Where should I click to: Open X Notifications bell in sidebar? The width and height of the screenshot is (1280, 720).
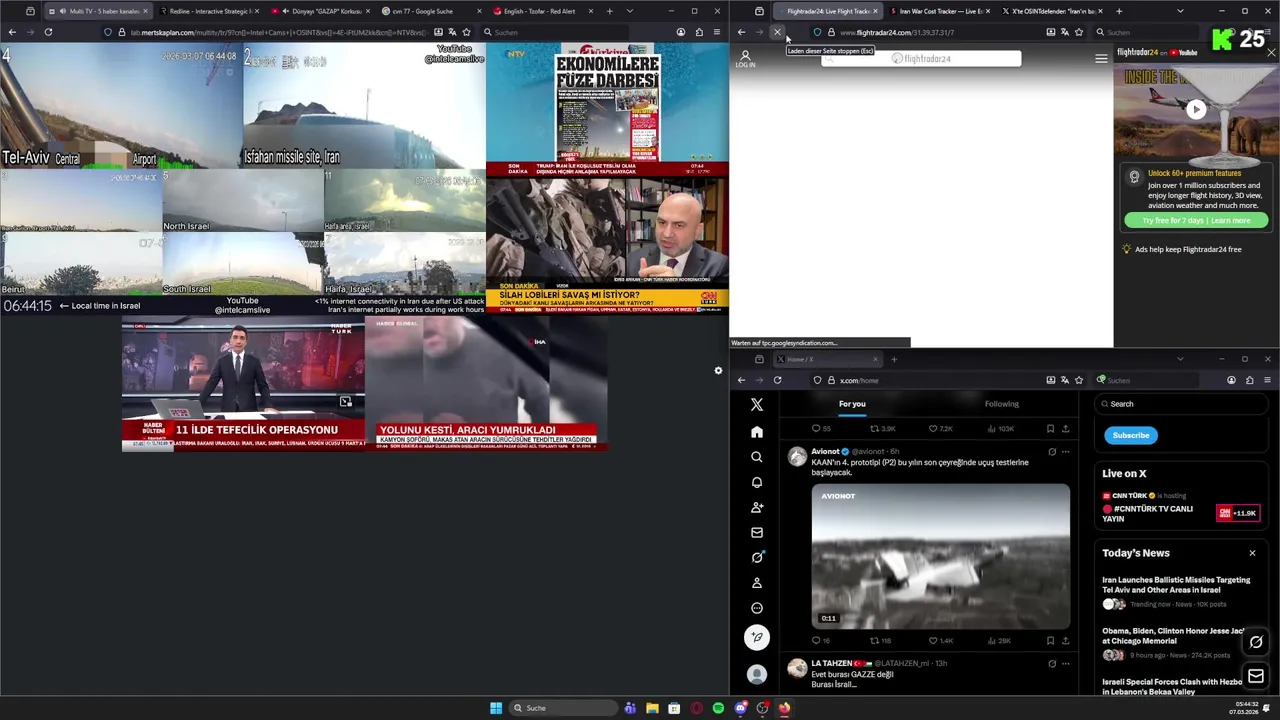point(757,482)
